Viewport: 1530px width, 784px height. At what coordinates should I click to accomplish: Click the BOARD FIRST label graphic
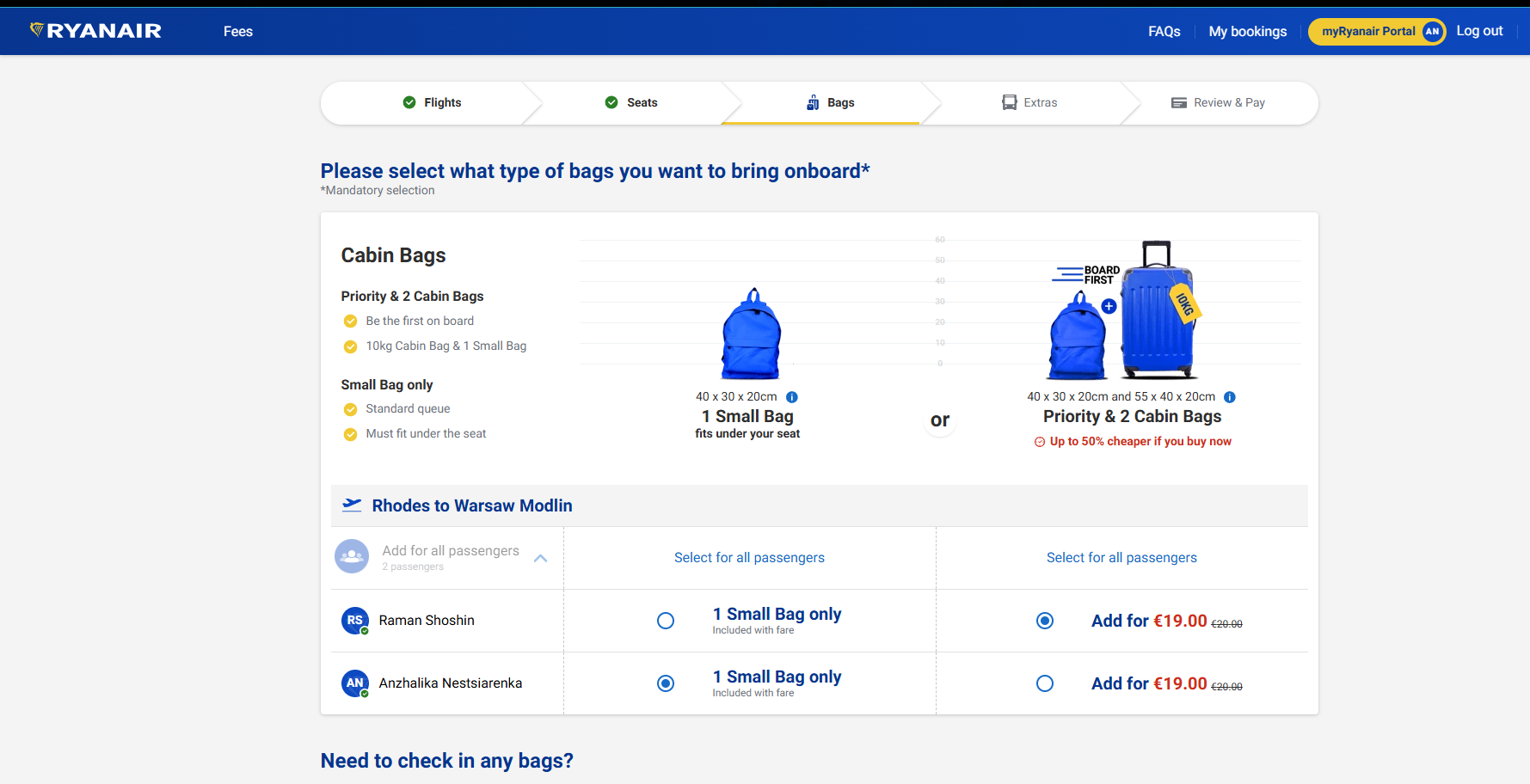click(1086, 275)
